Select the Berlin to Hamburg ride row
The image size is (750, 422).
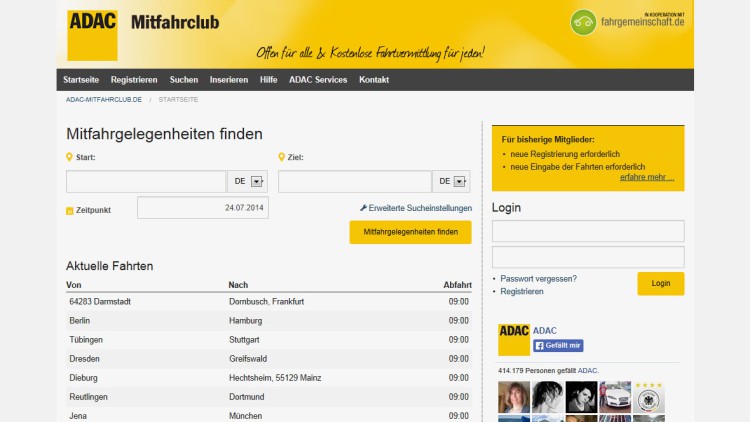(x=268, y=321)
